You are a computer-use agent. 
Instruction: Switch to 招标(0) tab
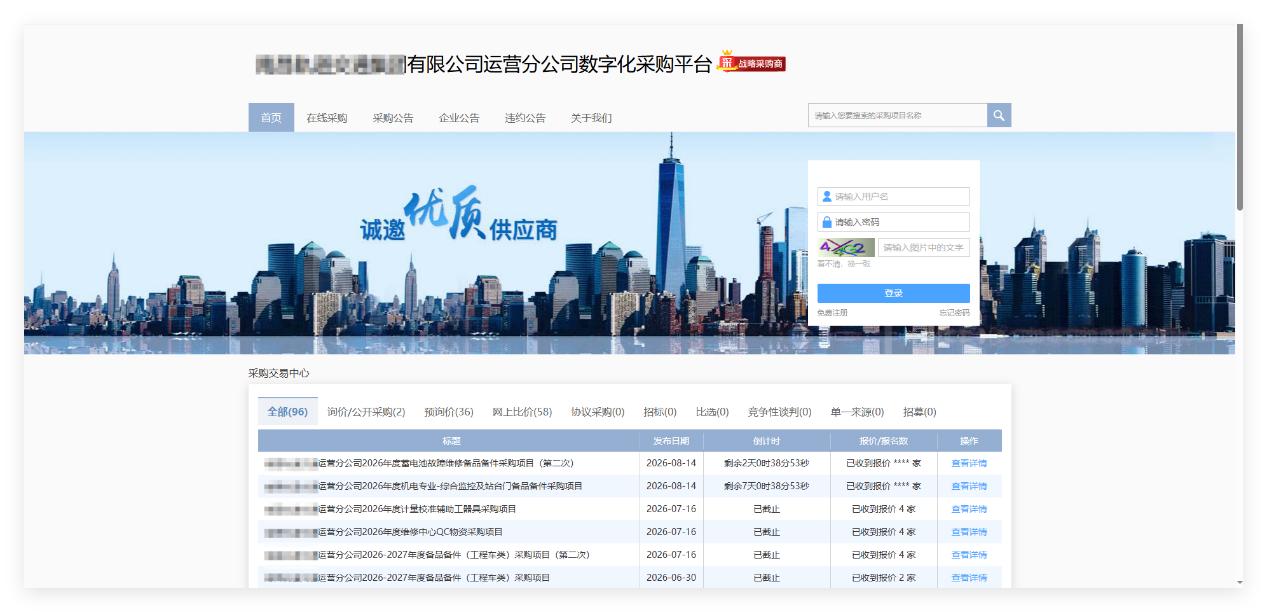pyautogui.click(x=660, y=412)
